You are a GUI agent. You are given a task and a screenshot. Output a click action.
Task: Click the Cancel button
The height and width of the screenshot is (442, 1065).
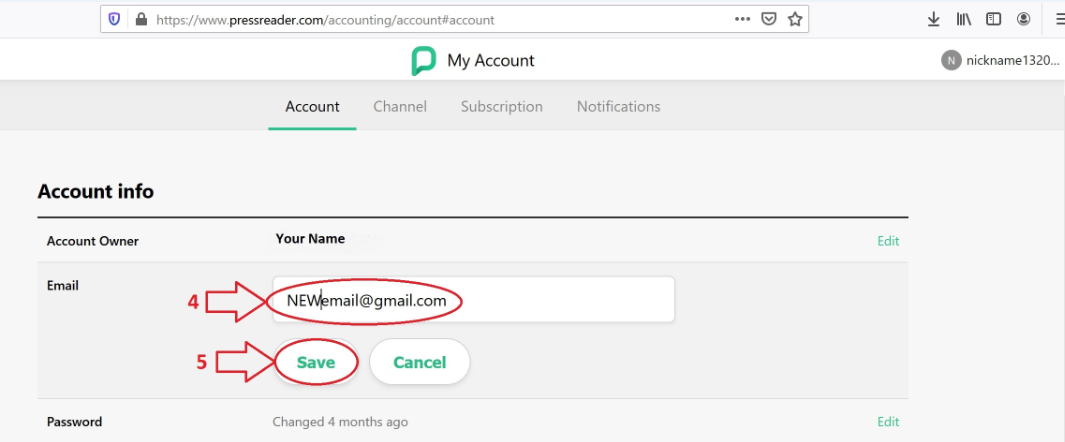tap(419, 362)
